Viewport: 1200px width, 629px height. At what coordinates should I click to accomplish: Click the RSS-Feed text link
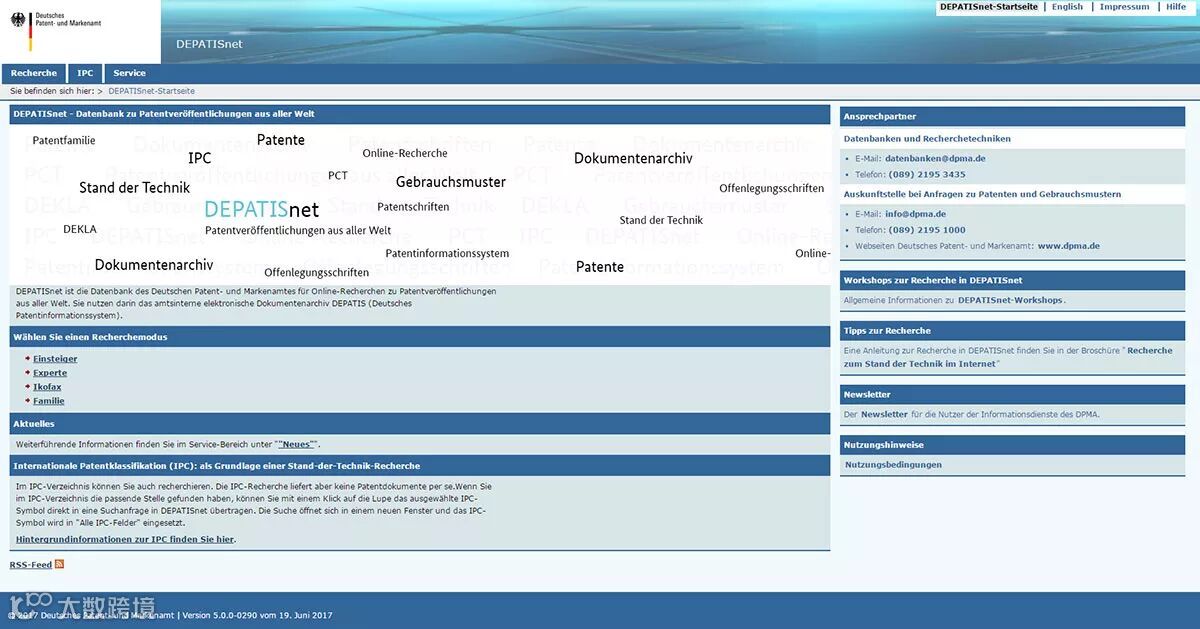(31, 565)
